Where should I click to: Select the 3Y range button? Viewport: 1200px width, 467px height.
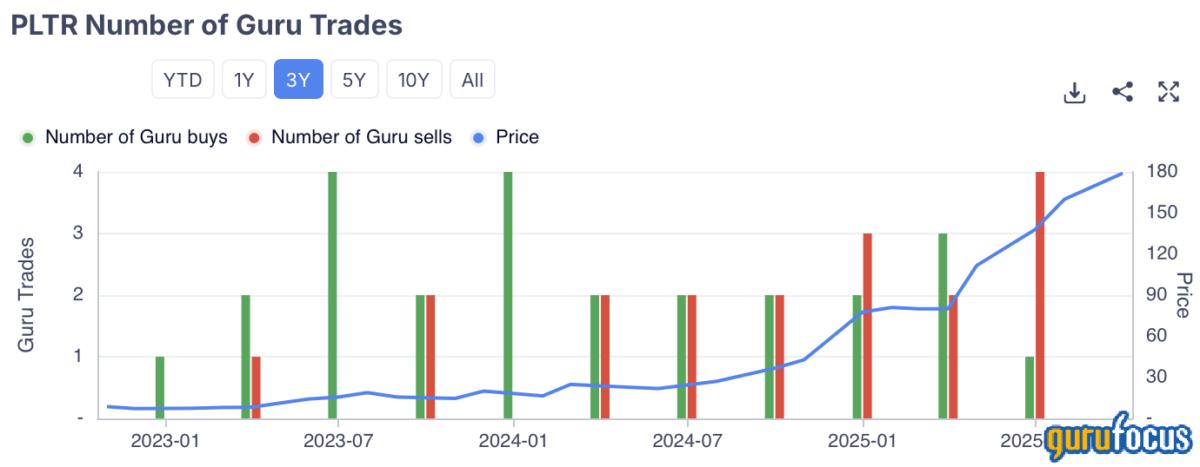298,80
